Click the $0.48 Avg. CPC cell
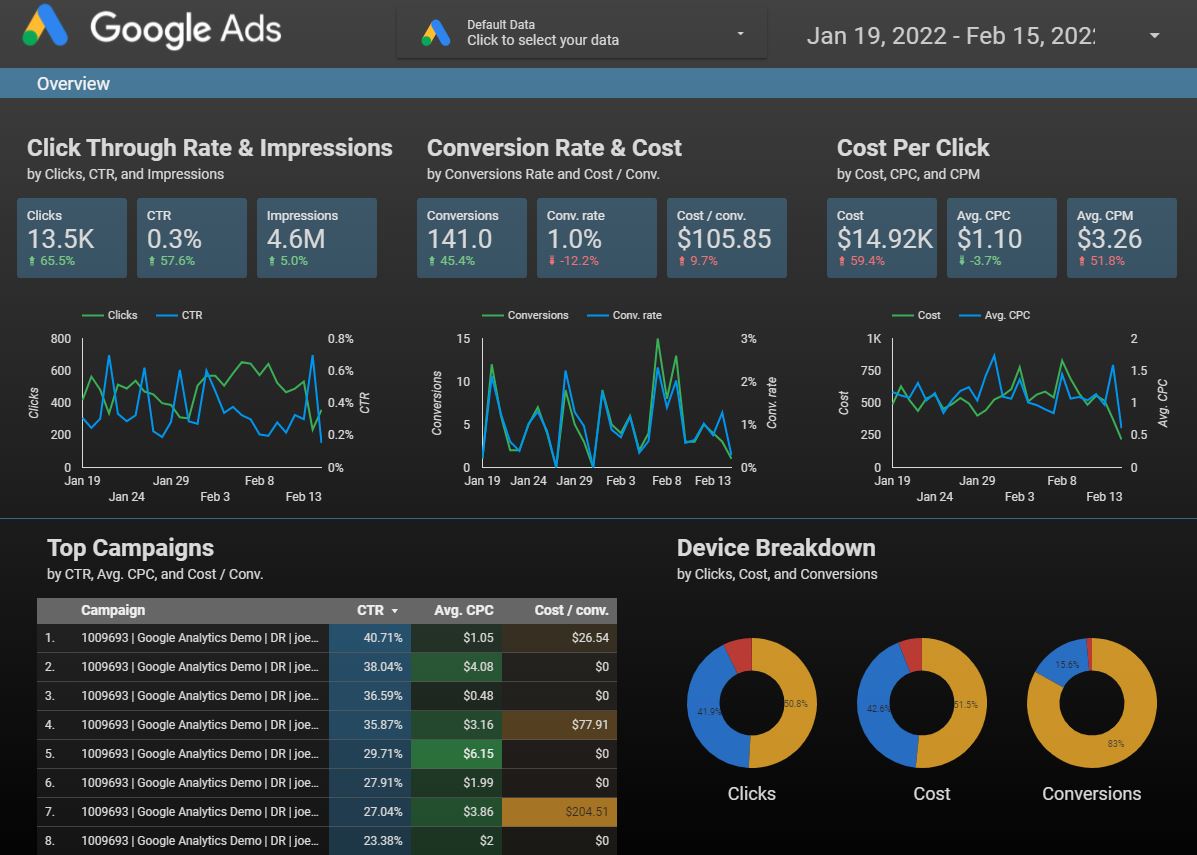 coord(457,695)
